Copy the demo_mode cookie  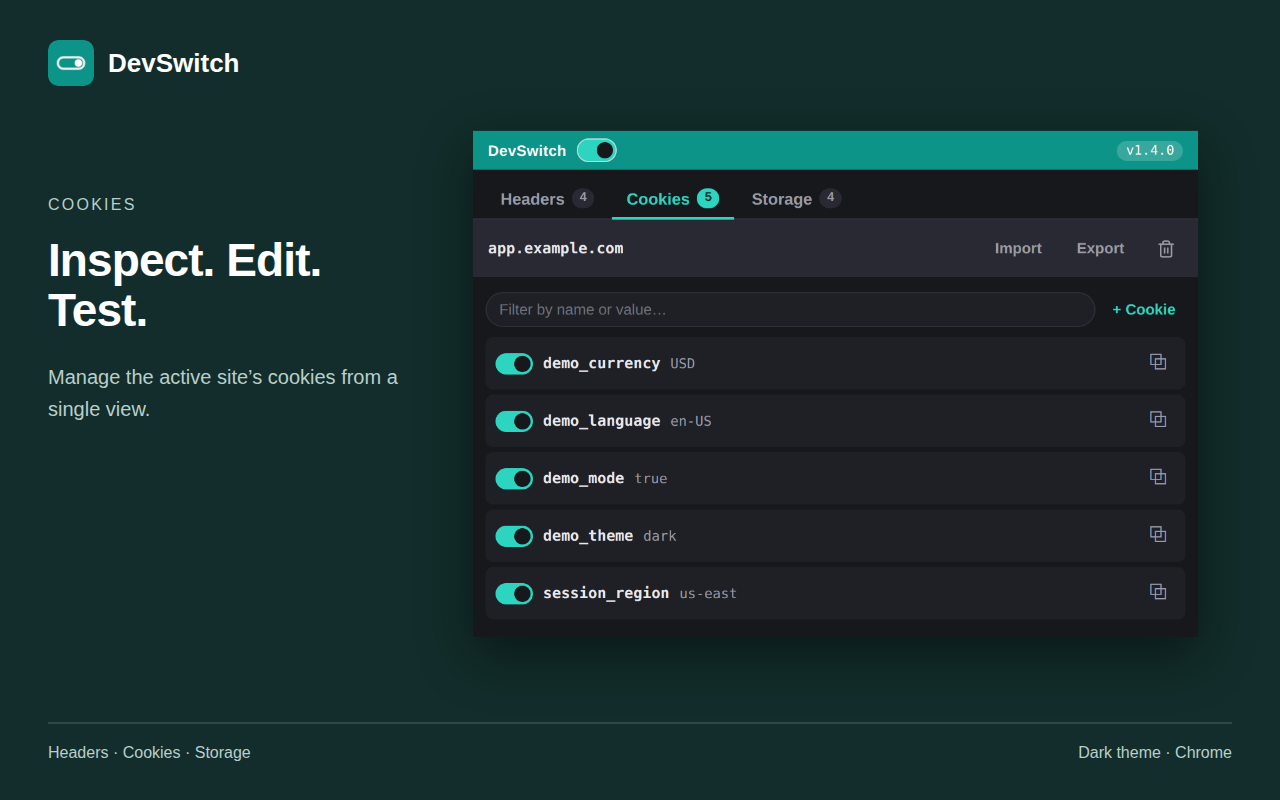[x=1158, y=477]
